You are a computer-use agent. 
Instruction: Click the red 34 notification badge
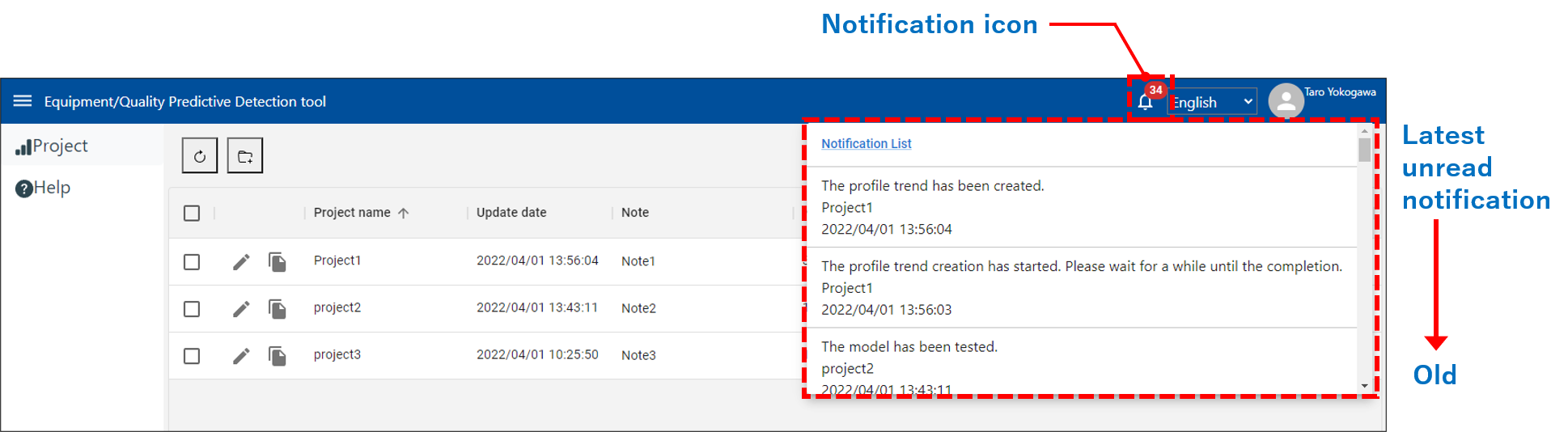(x=1155, y=90)
